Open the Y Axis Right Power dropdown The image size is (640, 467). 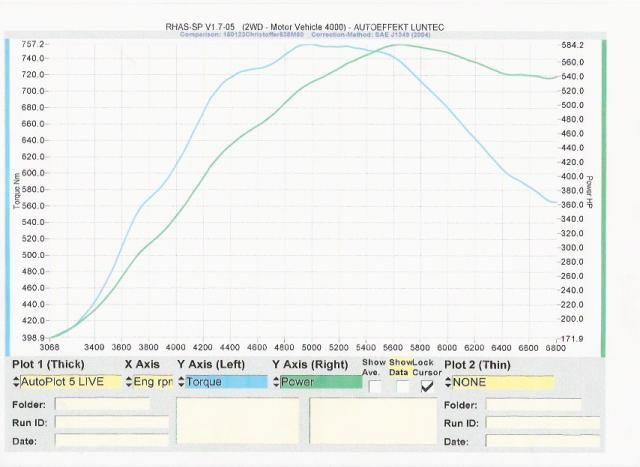[x=320, y=382]
